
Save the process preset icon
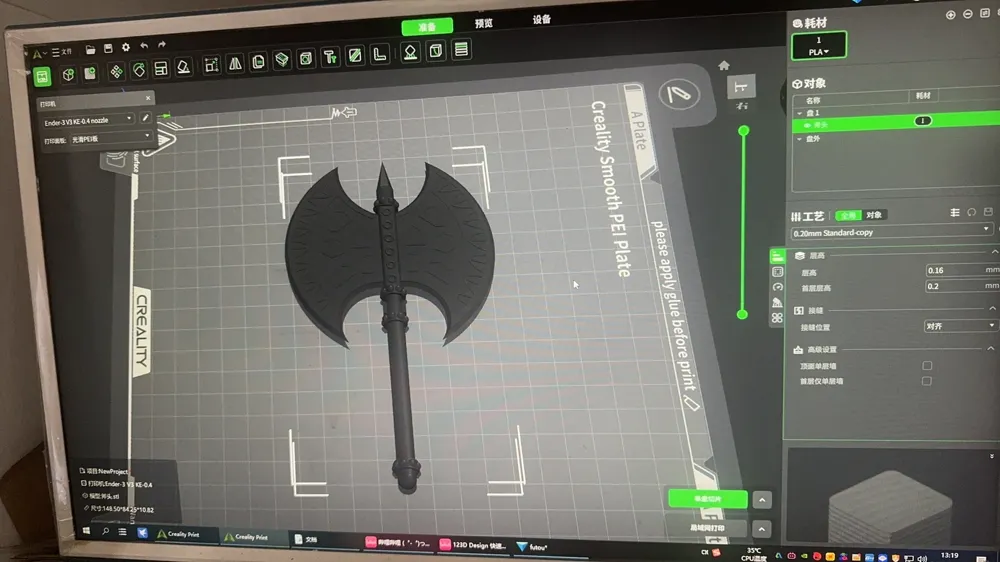tap(988, 211)
